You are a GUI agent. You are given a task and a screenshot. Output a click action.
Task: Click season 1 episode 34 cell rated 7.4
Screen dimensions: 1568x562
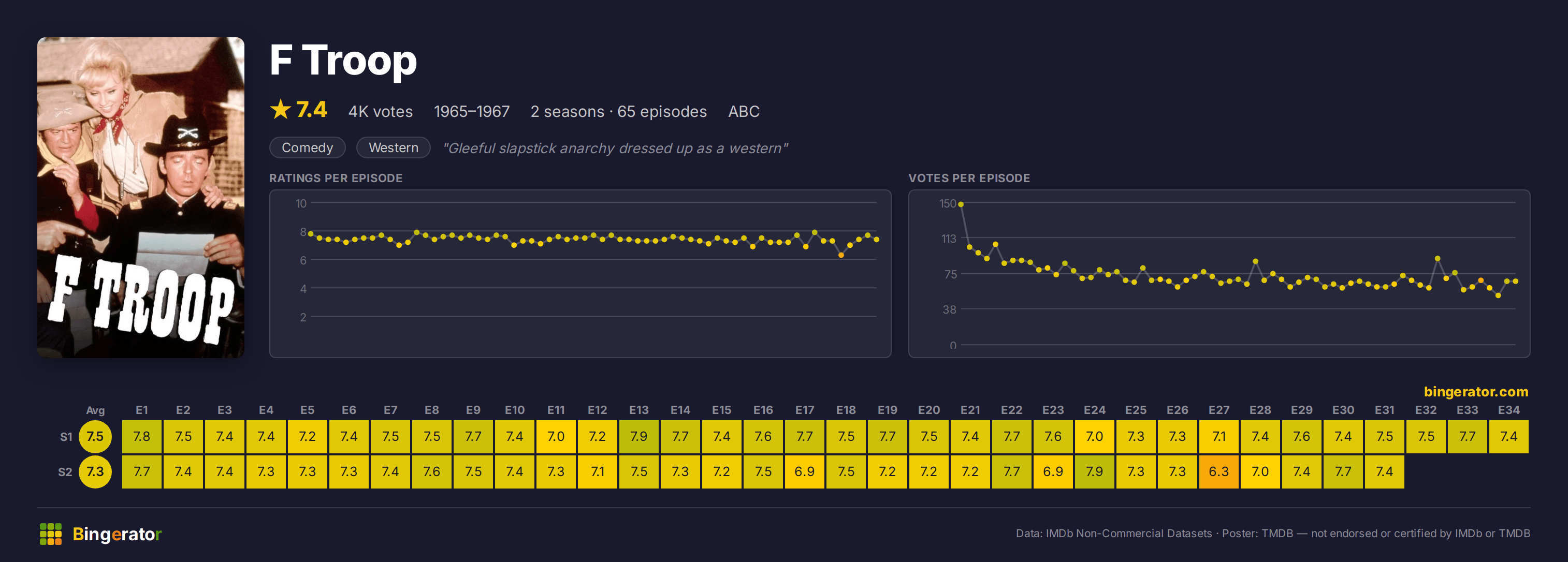[x=1508, y=436]
